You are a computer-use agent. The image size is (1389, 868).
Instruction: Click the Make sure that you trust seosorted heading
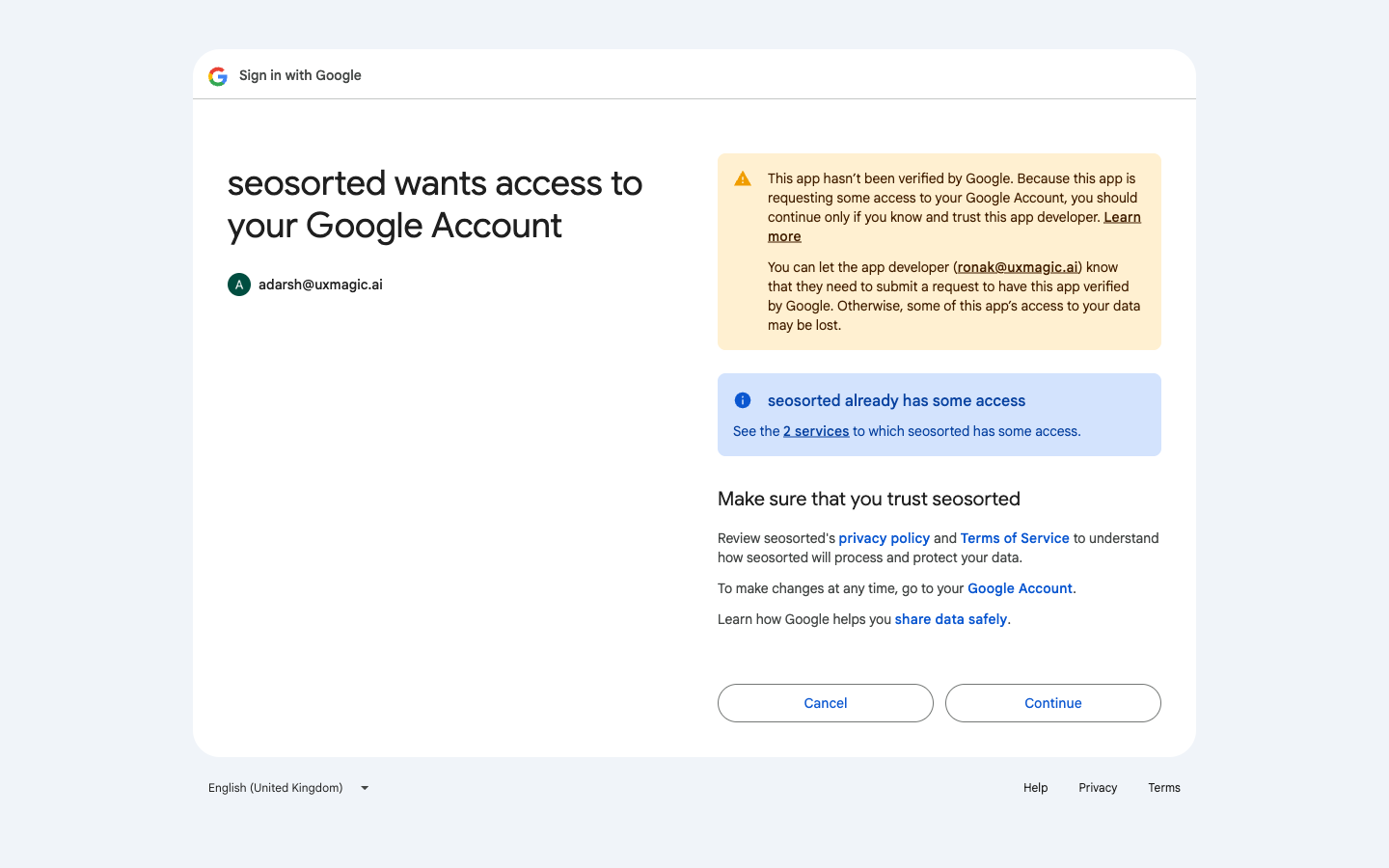click(x=869, y=499)
